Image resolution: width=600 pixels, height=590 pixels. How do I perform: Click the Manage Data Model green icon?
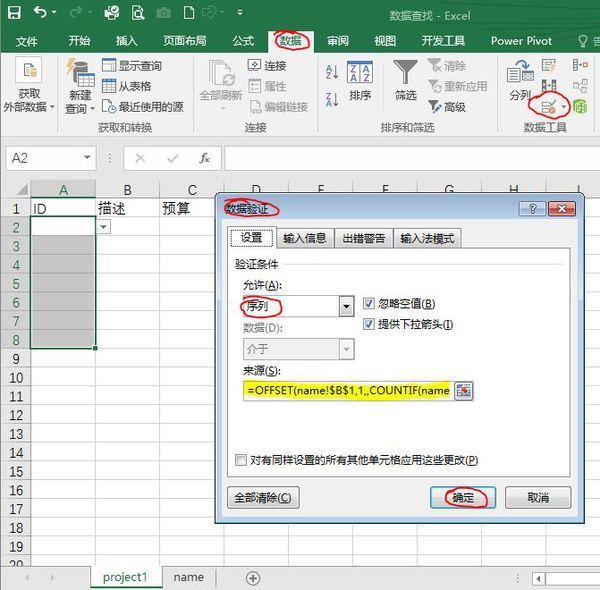click(580, 107)
